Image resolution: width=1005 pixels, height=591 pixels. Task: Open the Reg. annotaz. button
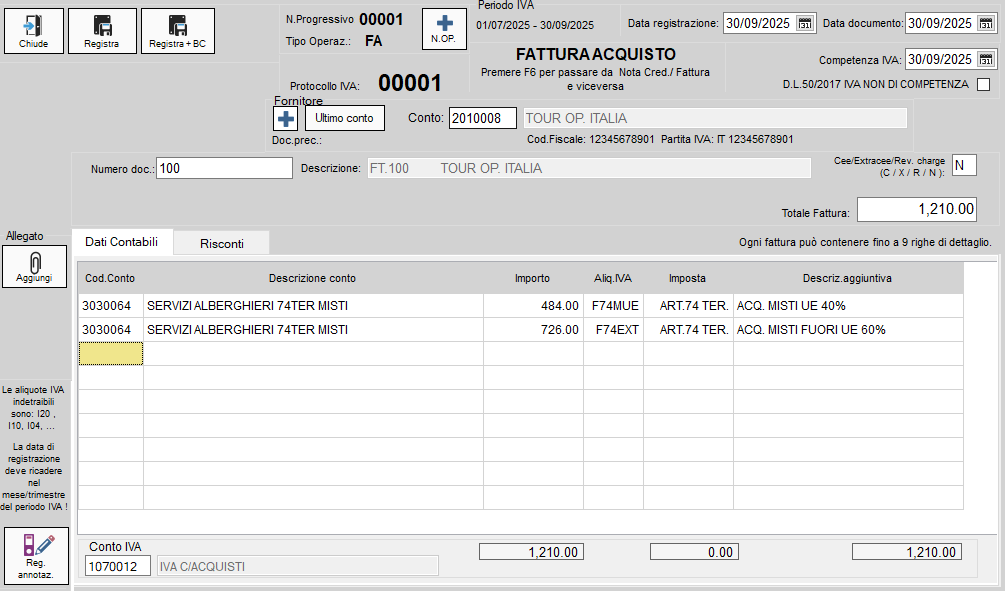37,555
